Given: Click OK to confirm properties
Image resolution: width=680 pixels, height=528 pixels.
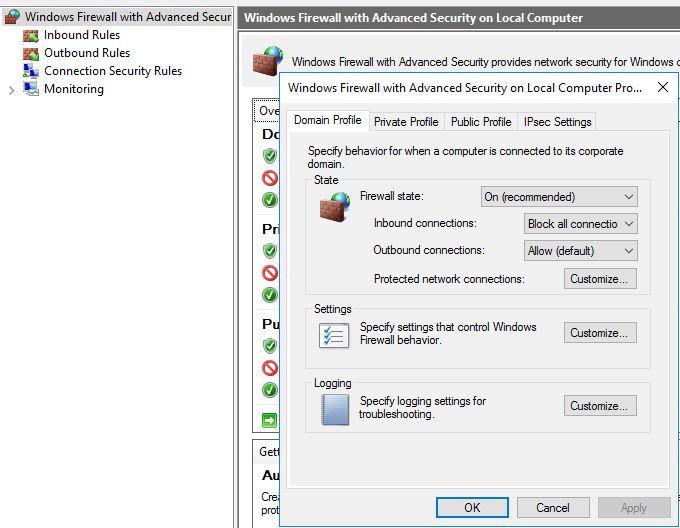Looking at the screenshot, I should point(472,508).
